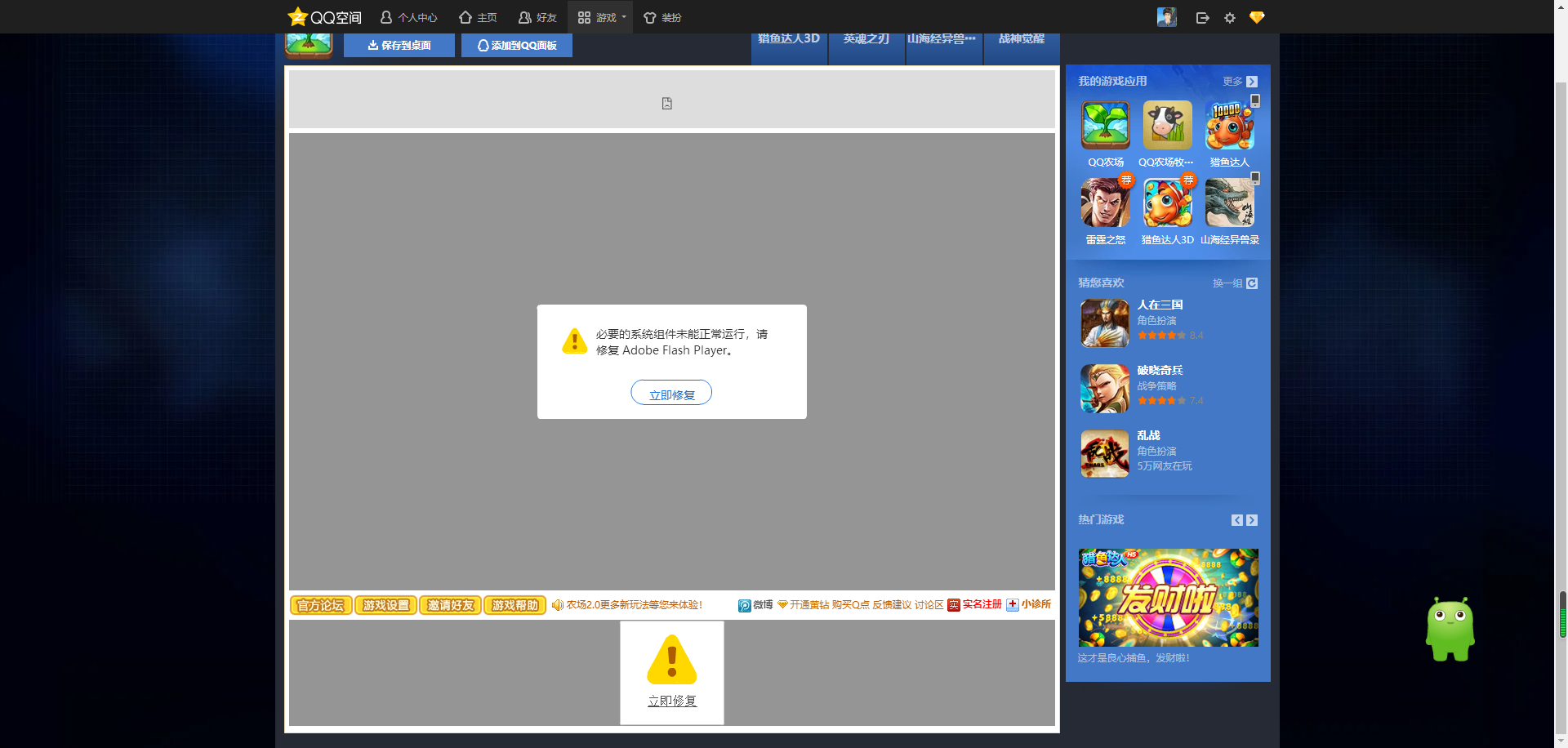Open 小诊所 link
The image size is (1568, 748).
pyautogui.click(x=1029, y=604)
